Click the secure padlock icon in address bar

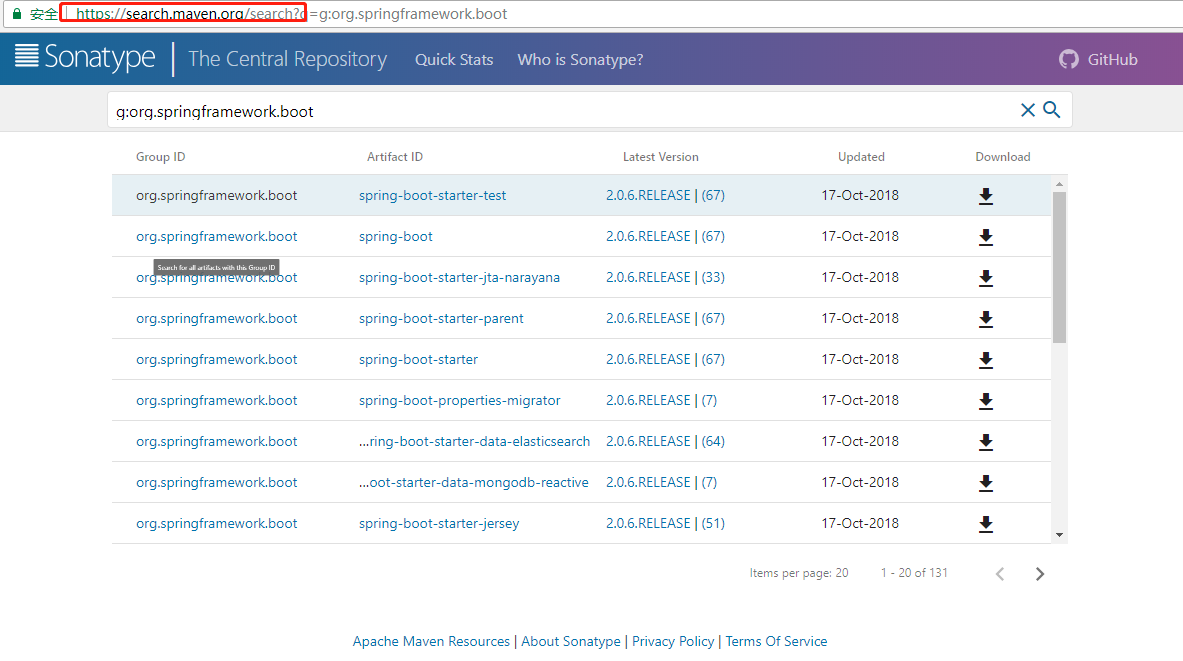click(x=17, y=14)
